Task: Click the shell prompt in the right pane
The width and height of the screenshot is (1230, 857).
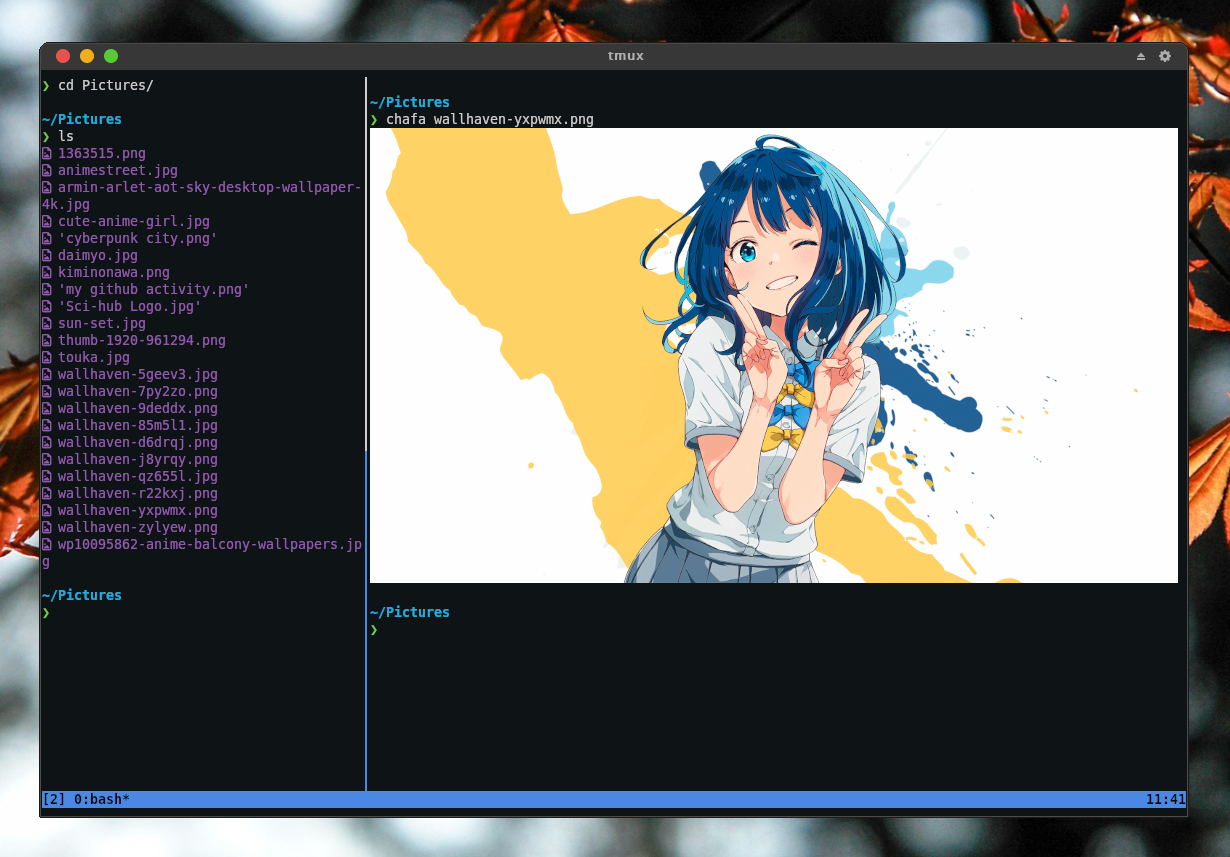Action: pos(373,629)
